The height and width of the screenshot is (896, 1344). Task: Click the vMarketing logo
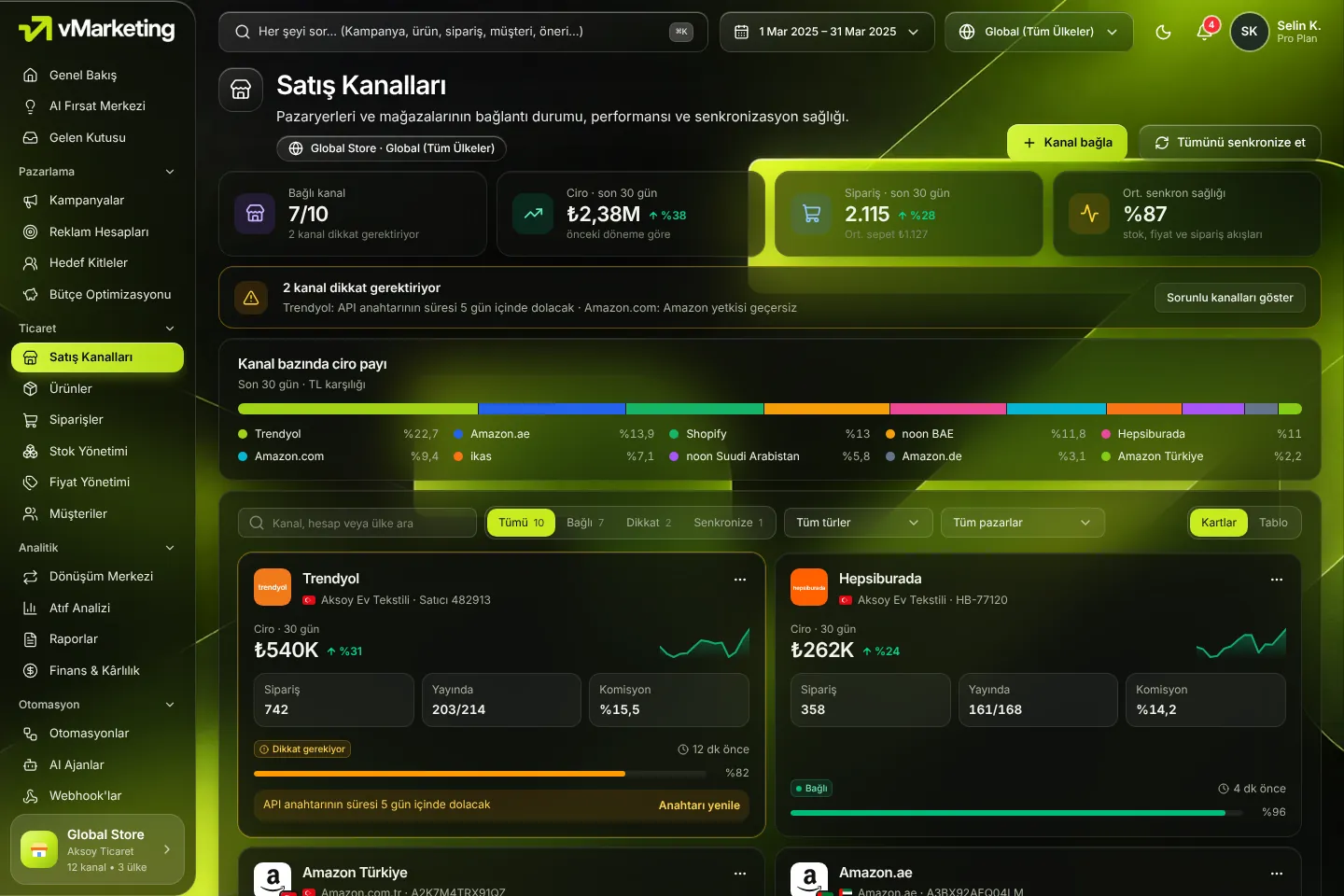point(97,30)
